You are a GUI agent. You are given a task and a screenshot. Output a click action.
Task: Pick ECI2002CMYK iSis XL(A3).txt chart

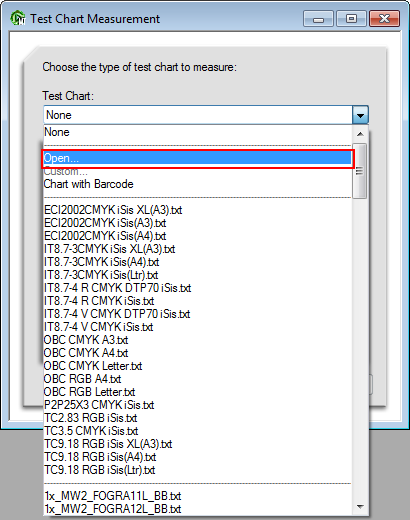coord(198,210)
